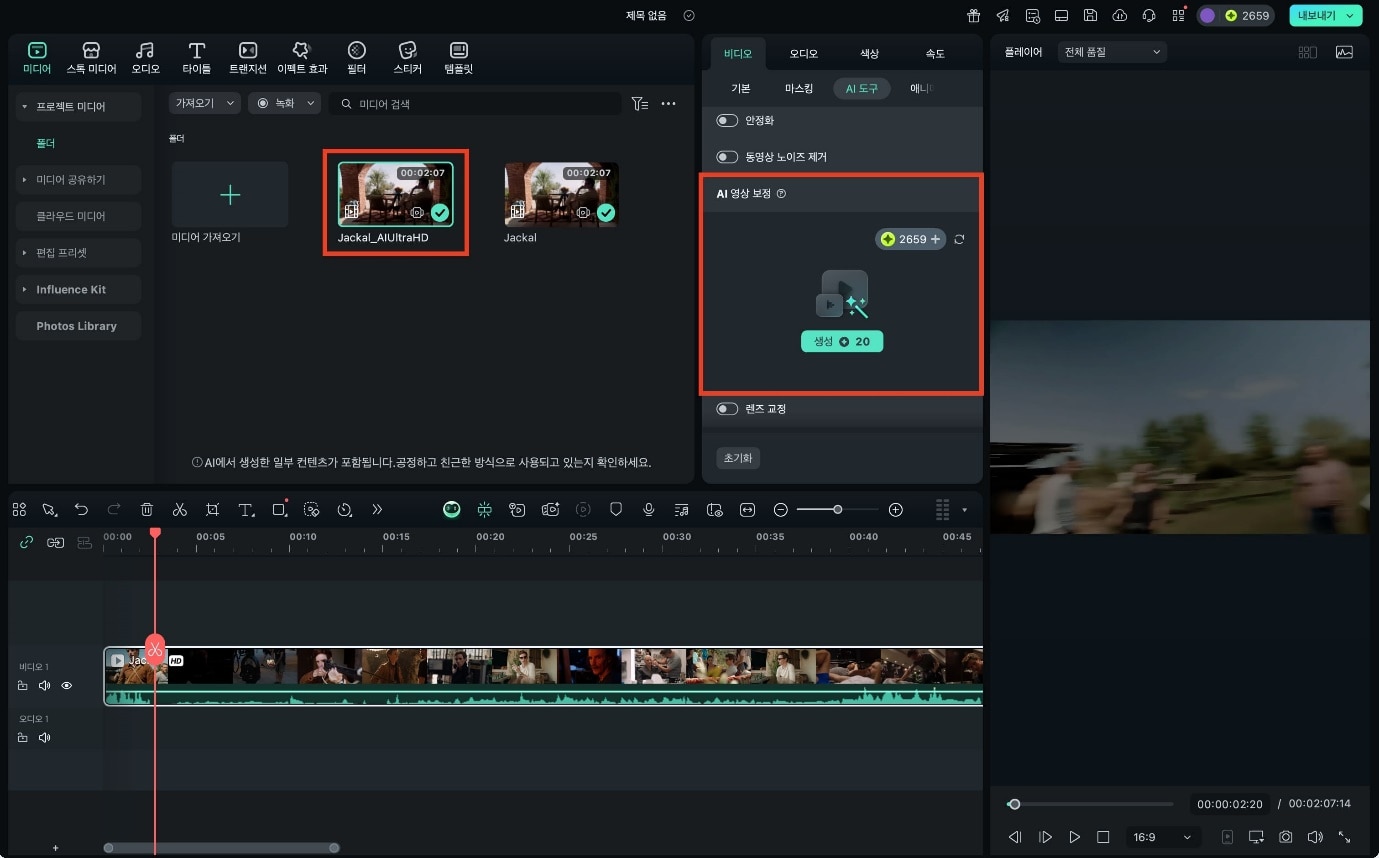Image resolution: width=1379 pixels, height=858 pixels.
Task: Click the delete trash icon in timeline toolbar
Action: pyautogui.click(x=147, y=510)
